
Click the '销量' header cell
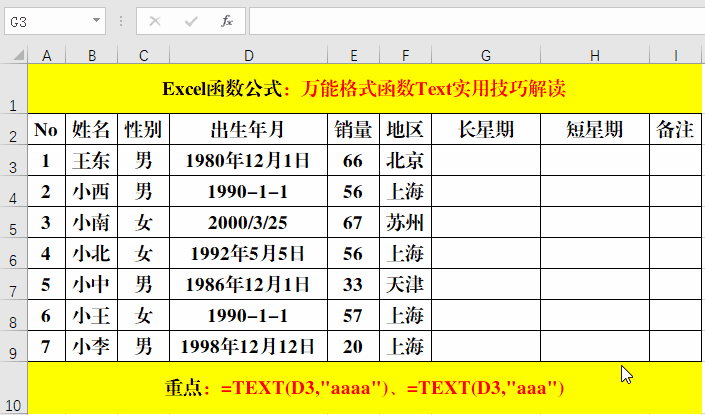pyautogui.click(x=353, y=129)
